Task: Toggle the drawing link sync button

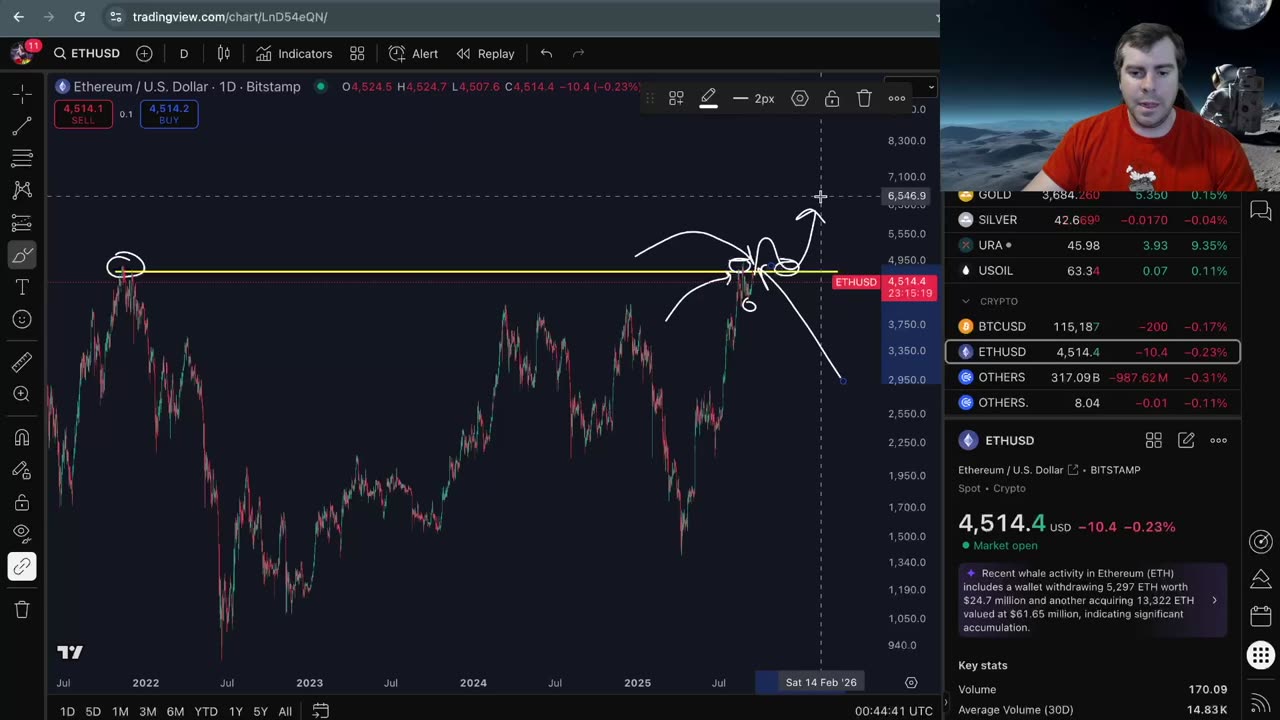Action: [x=21, y=567]
